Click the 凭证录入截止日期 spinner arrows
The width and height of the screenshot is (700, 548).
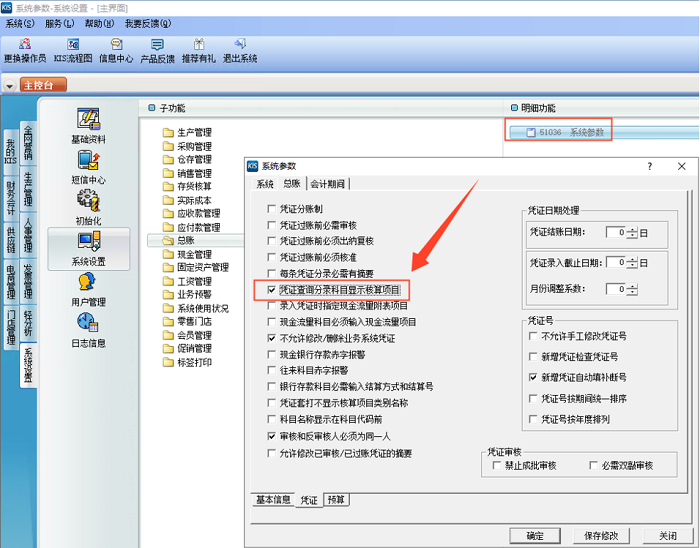[x=632, y=262]
